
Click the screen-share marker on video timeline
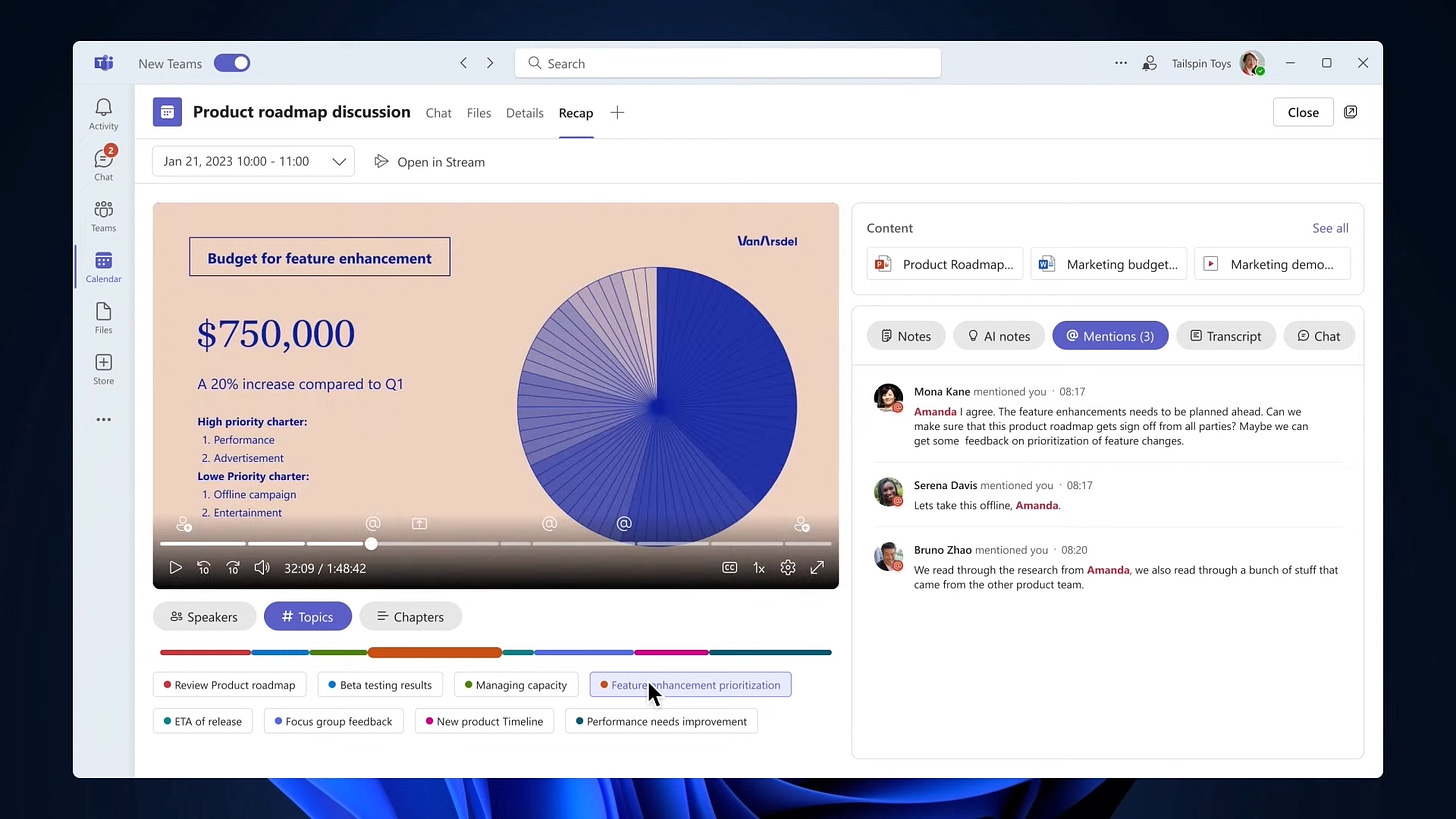(420, 524)
